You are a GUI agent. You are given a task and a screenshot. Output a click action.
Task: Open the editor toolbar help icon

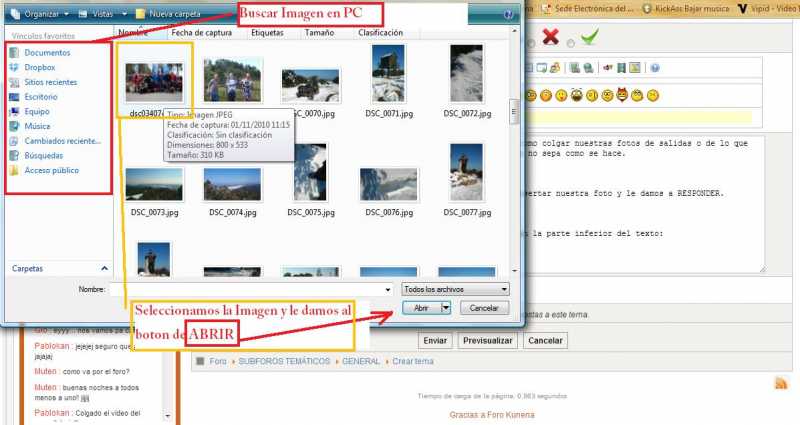point(655,68)
